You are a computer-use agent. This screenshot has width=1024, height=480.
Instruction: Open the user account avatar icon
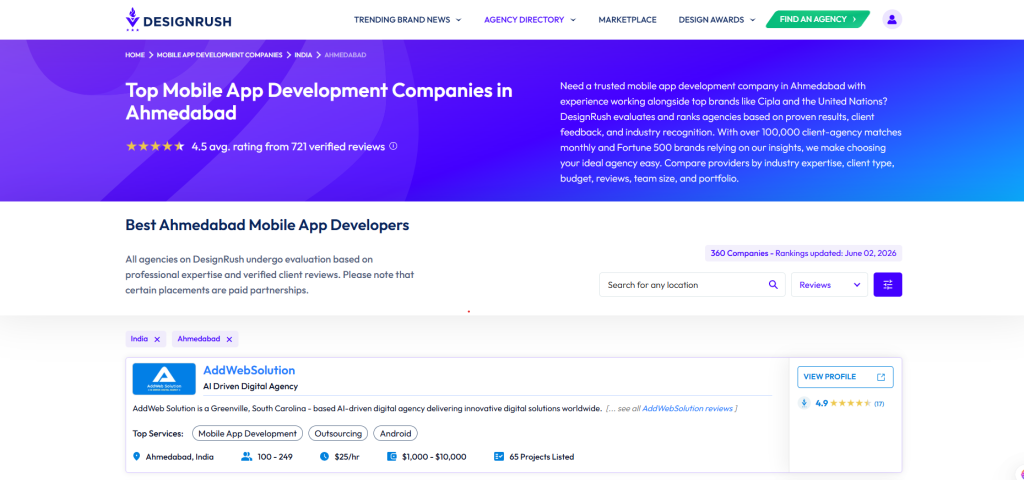892,20
